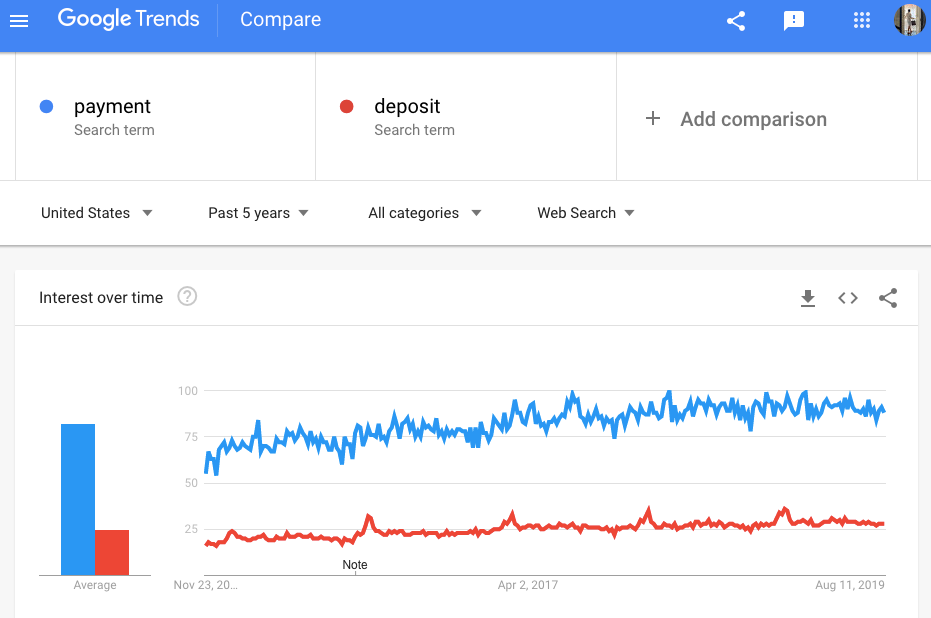
Task: Share the interest over time chart
Action: point(888,298)
